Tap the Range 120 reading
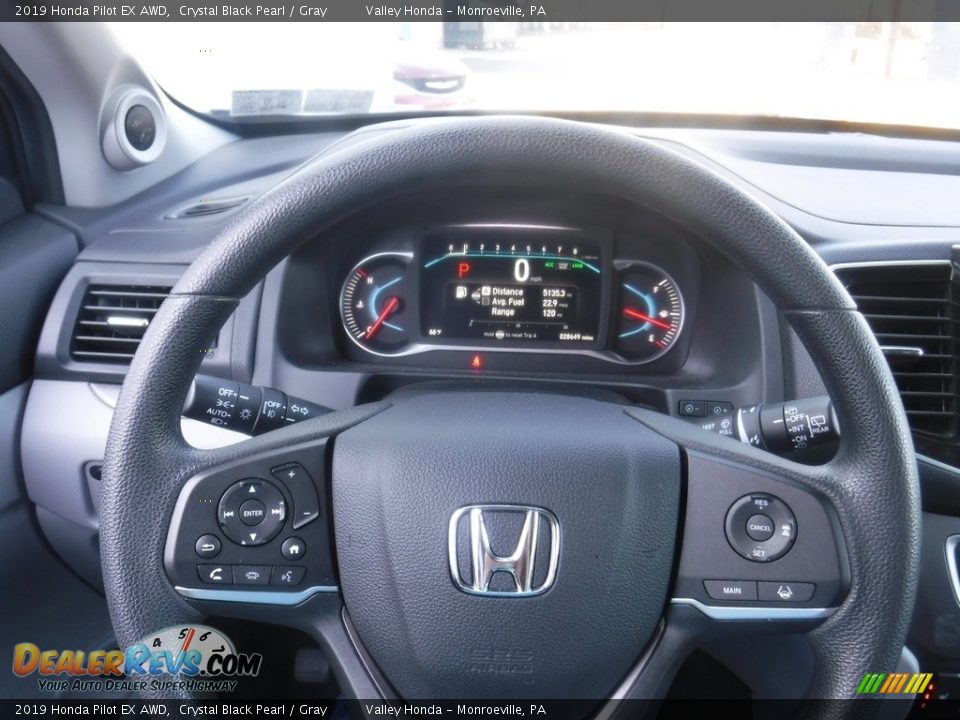 click(x=527, y=312)
